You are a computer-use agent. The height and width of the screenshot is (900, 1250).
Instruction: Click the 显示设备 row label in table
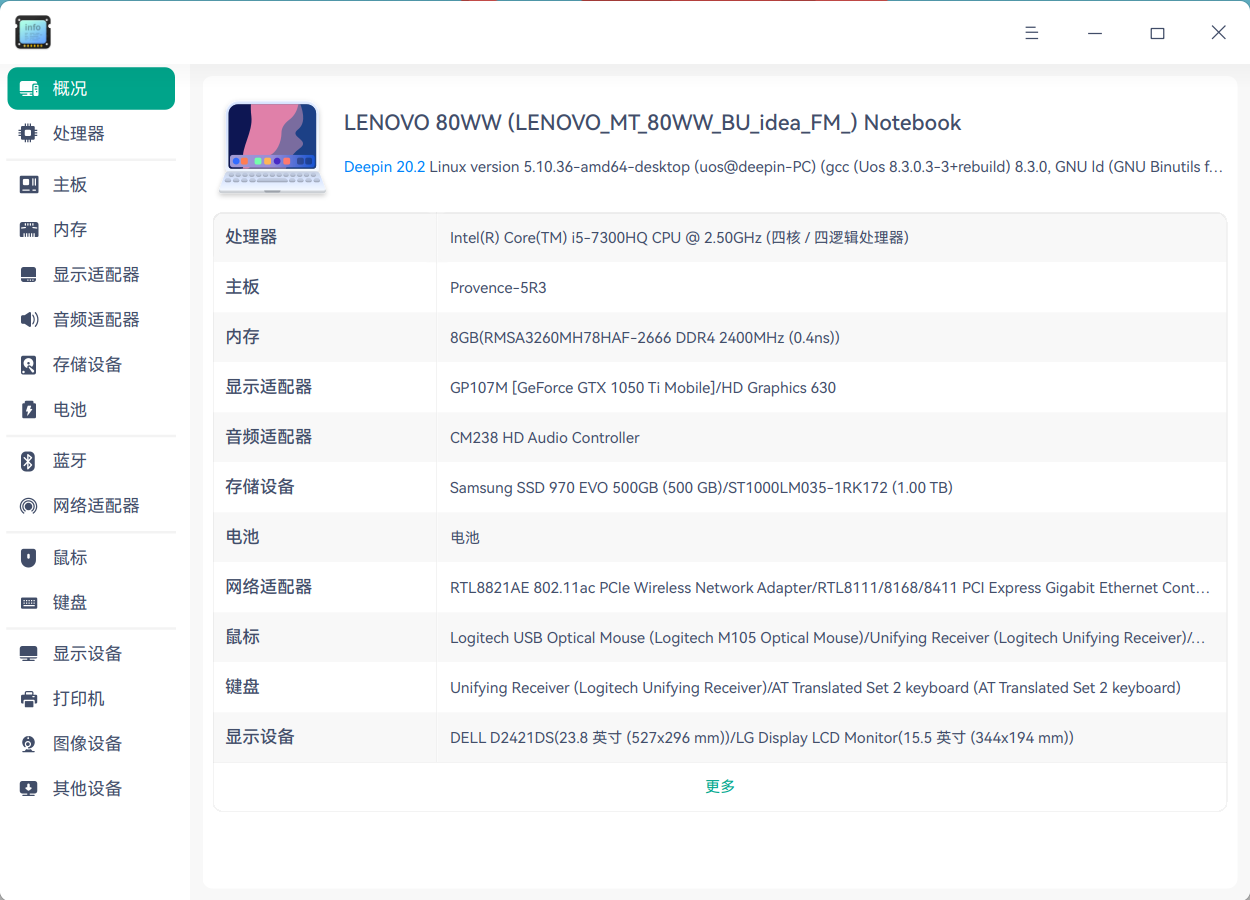click(x=260, y=737)
